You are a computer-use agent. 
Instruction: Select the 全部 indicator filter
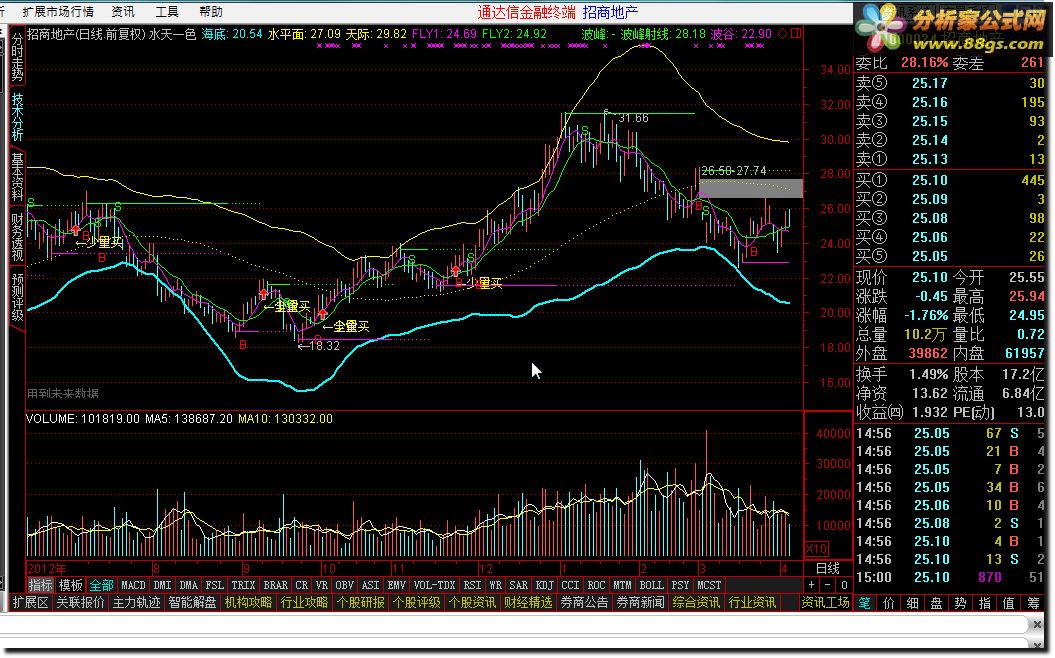[102, 585]
